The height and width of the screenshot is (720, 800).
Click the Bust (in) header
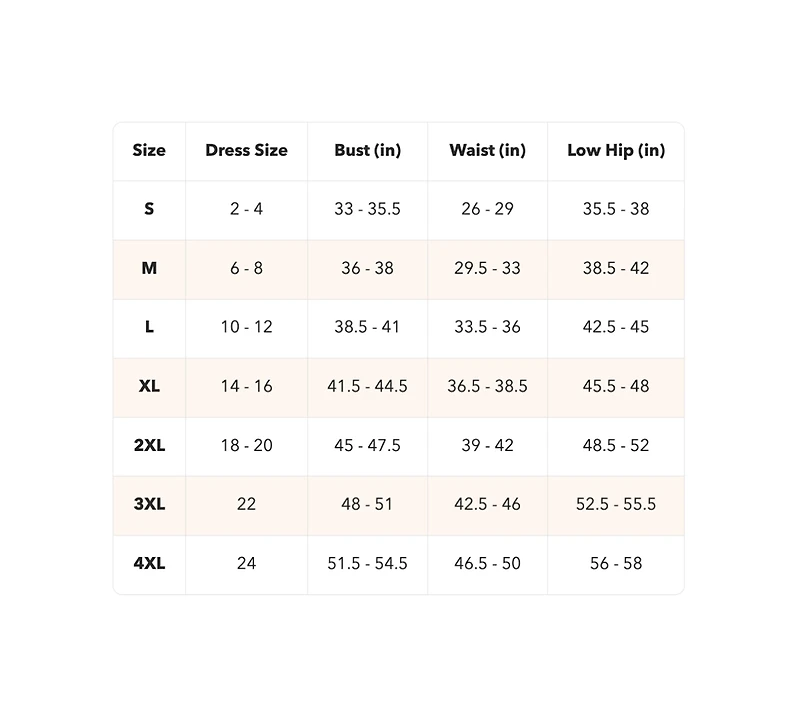(367, 151)
